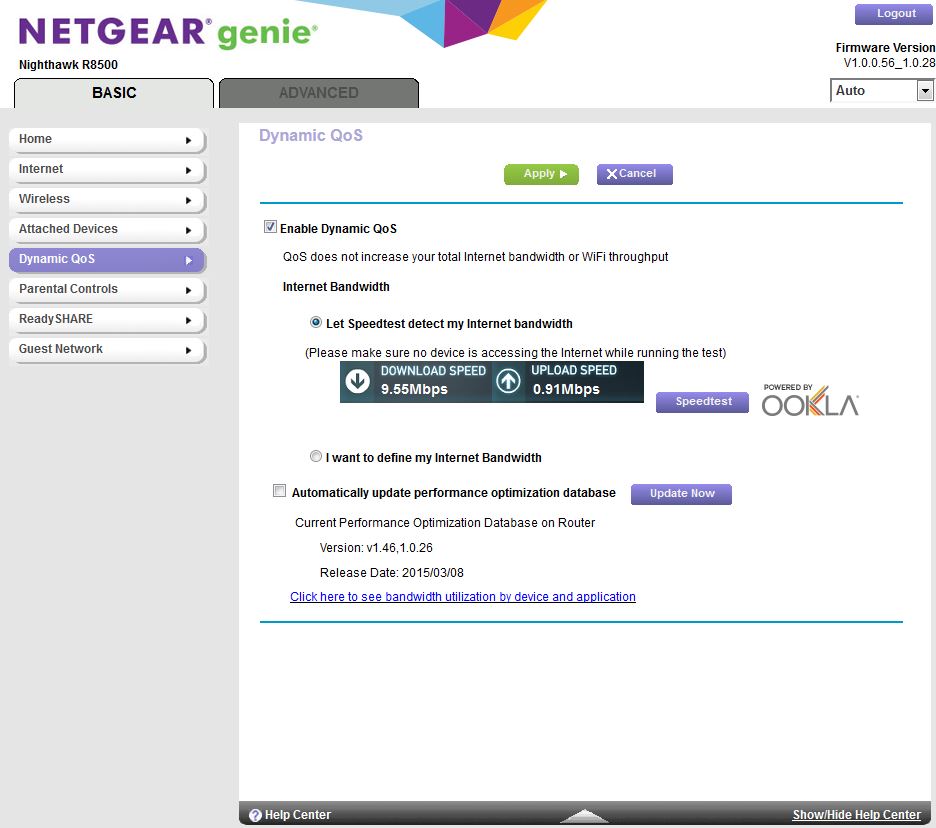The image size is (936, 828).
Task: Click the Attached Devices menu arrow
Action: click(189, 230)
